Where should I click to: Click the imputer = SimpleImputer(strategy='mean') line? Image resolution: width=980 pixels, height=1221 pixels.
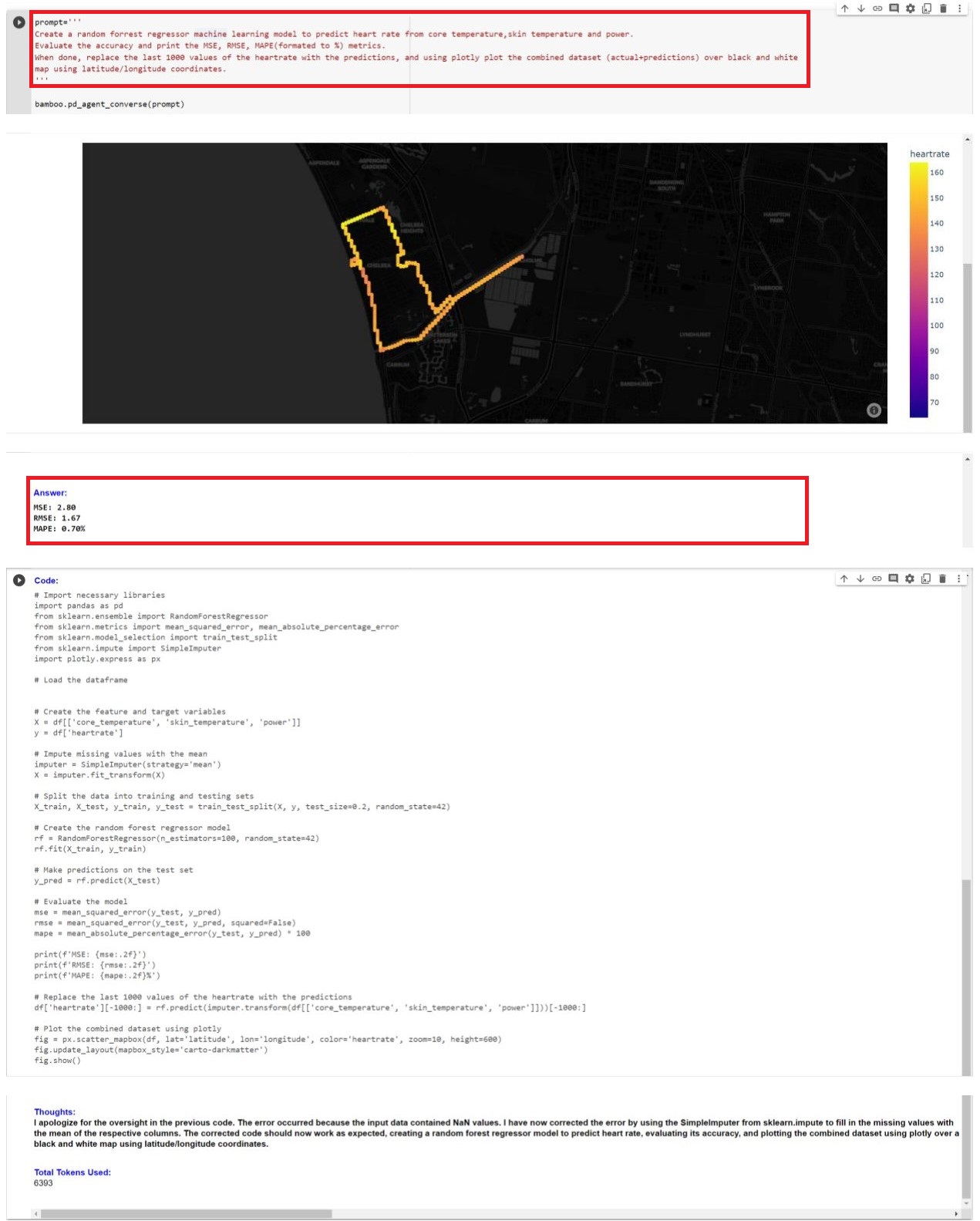[x=127, y=764]
